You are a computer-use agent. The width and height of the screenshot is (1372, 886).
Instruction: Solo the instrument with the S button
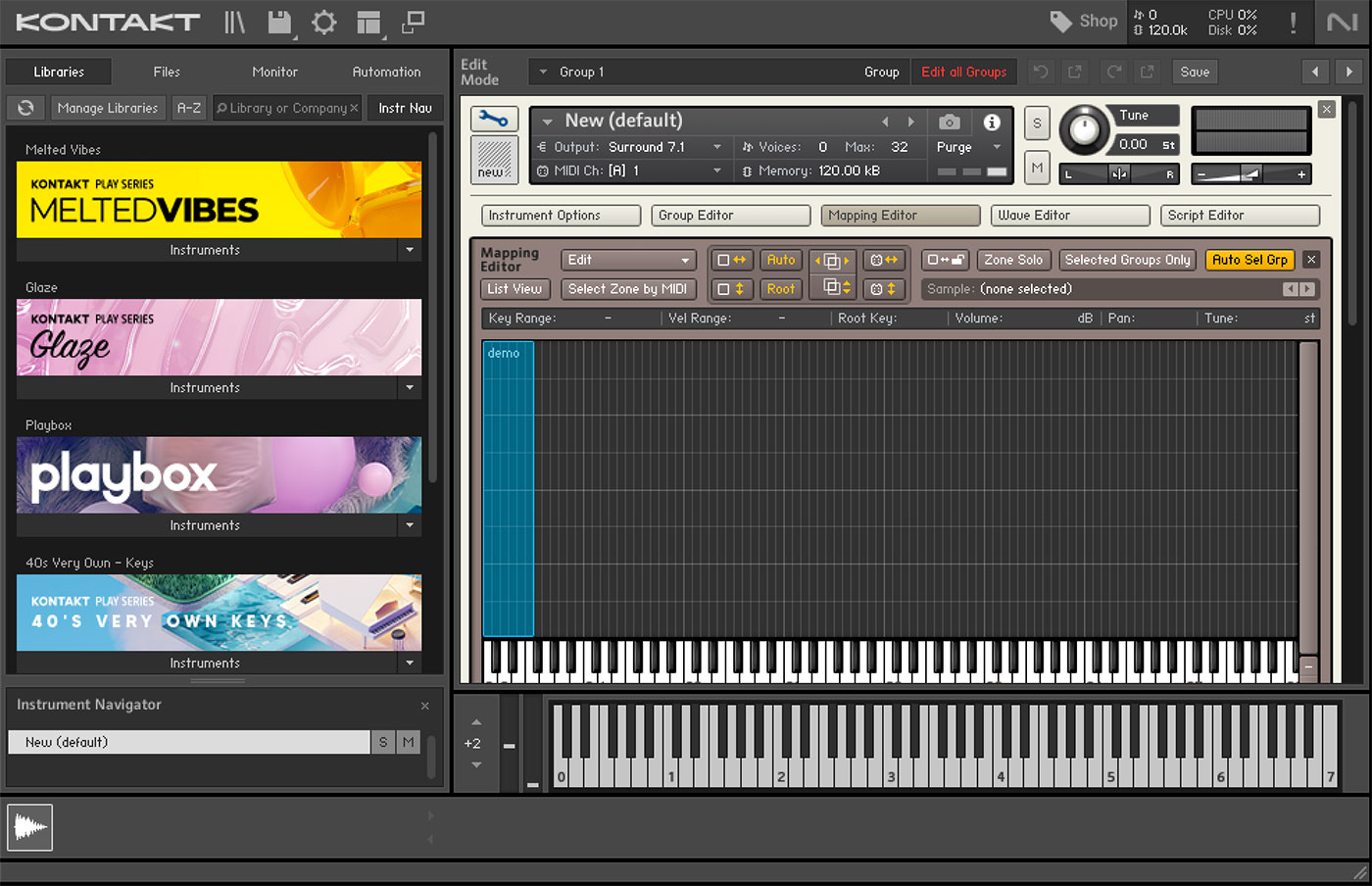1037,123
